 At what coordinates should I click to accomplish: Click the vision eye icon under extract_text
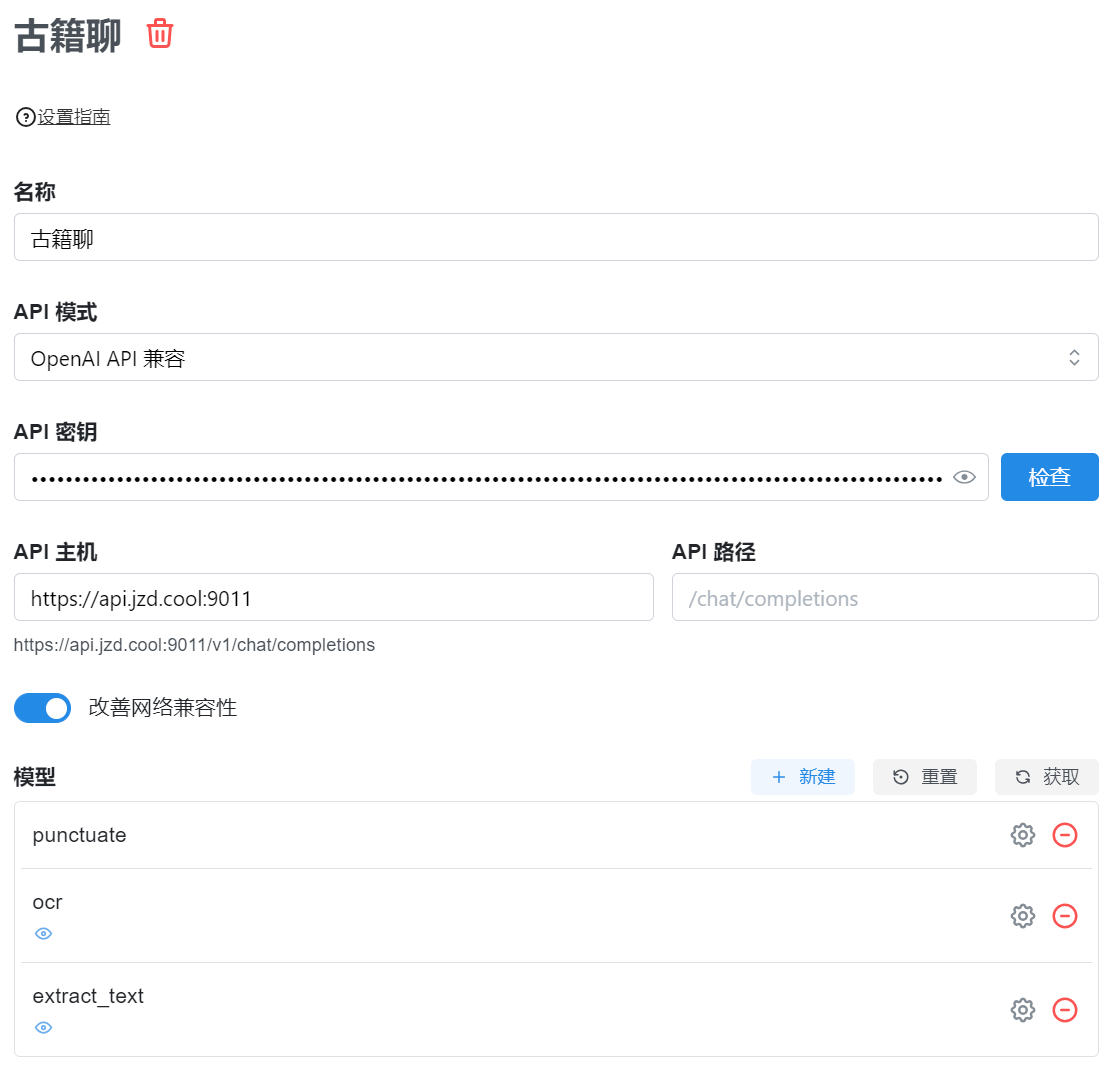coord(43,1027)
